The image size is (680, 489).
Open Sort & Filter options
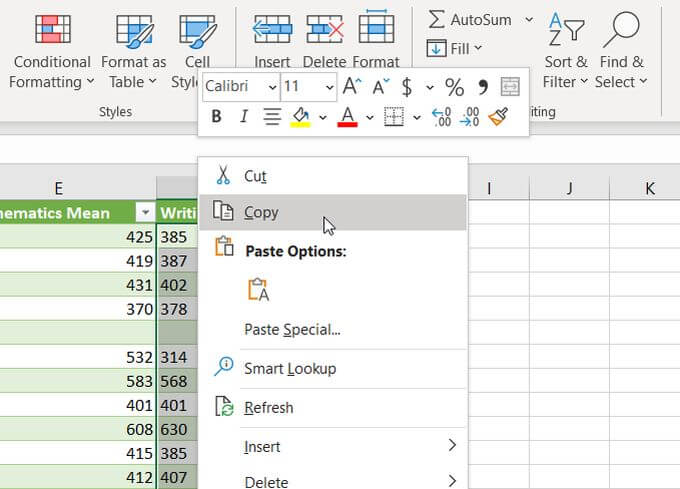[x=566, y=51]
